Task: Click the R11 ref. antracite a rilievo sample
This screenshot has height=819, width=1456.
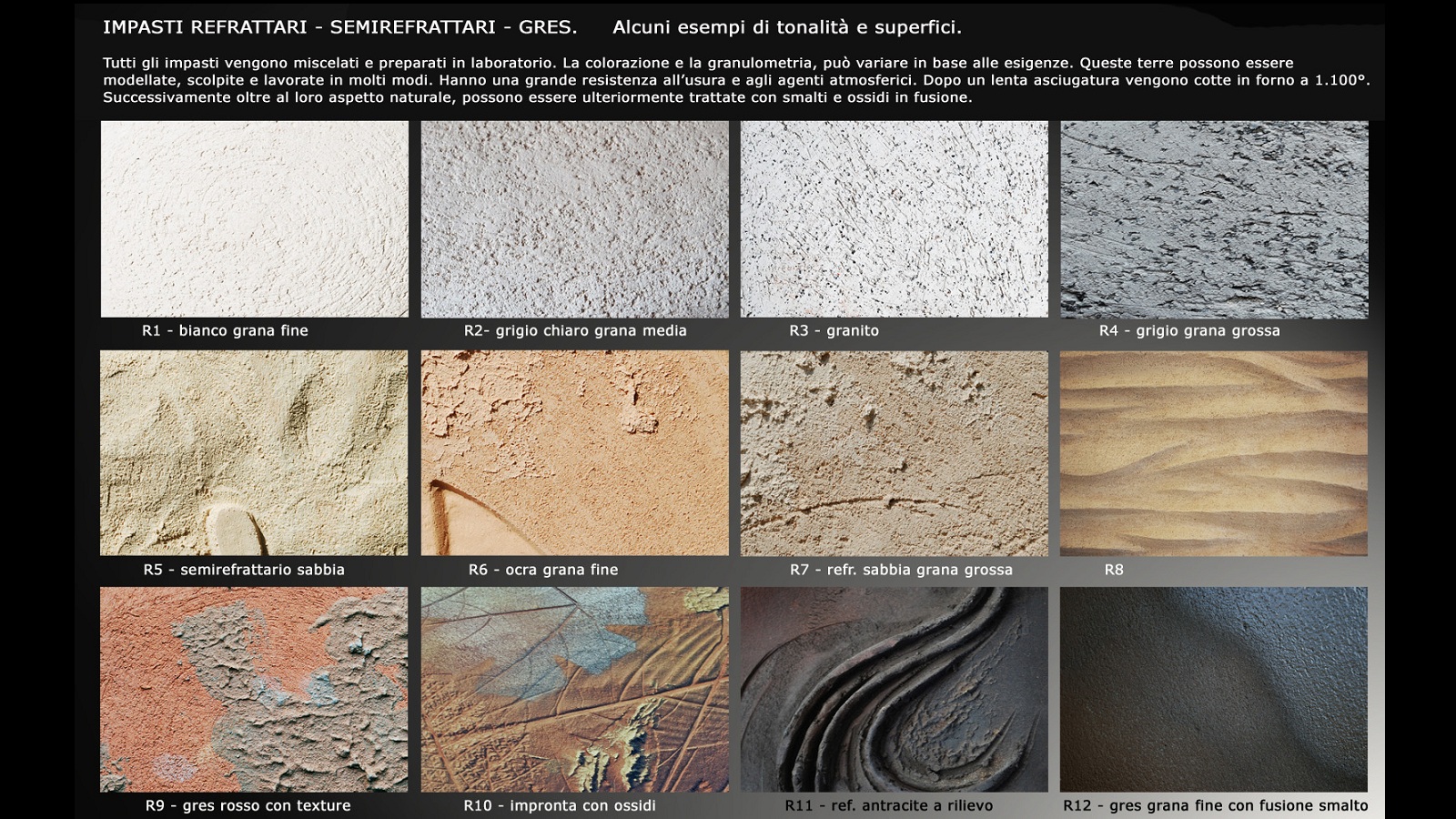Action: (x=895, y=690)
